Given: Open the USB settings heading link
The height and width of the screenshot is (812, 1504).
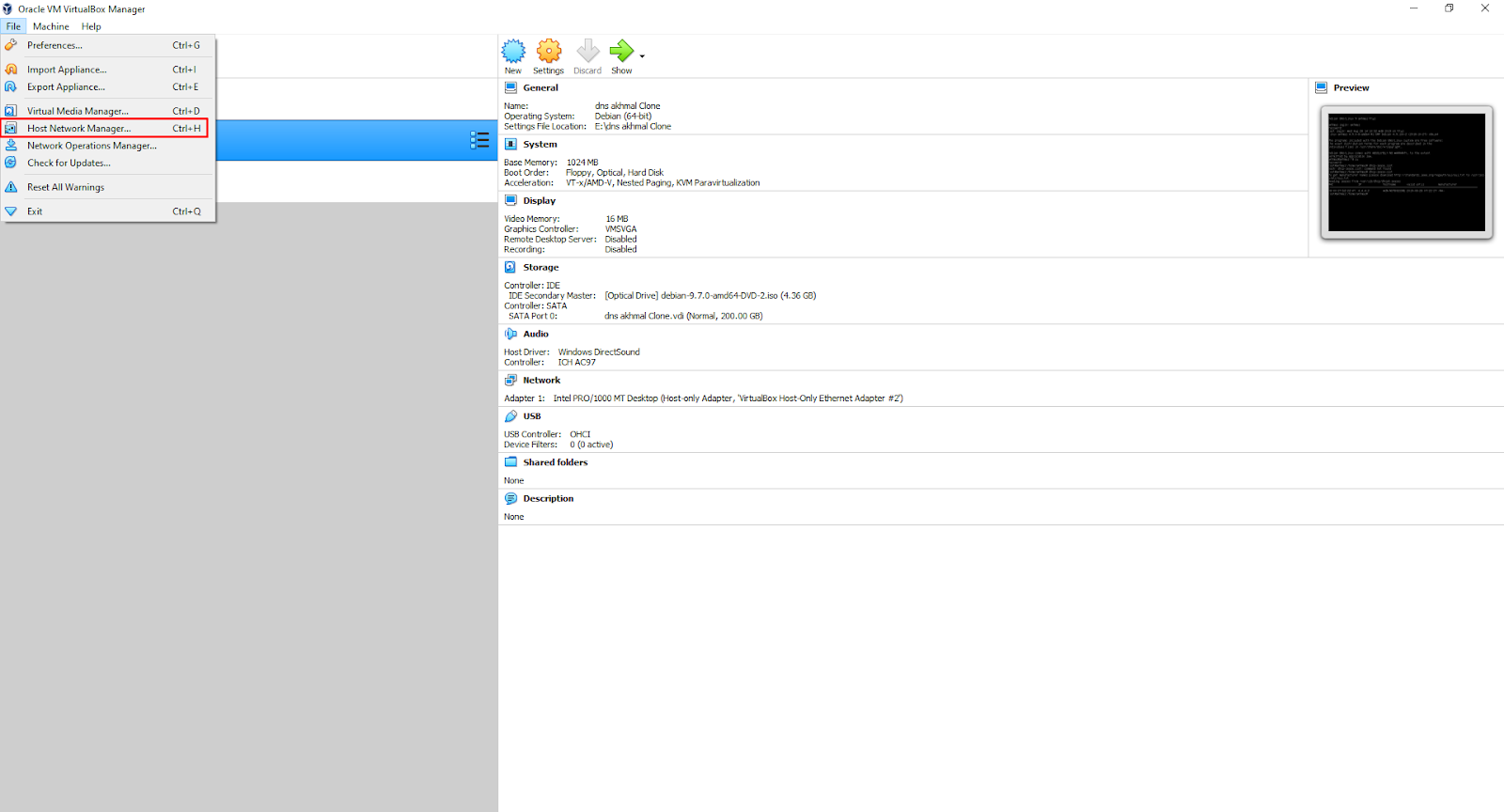Looking at the screenshot, I should tap(532, 416).
